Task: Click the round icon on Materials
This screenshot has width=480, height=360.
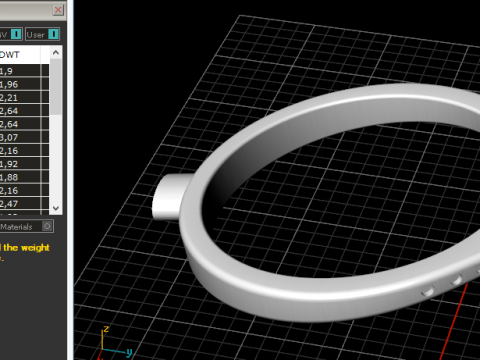Action: 47,226
